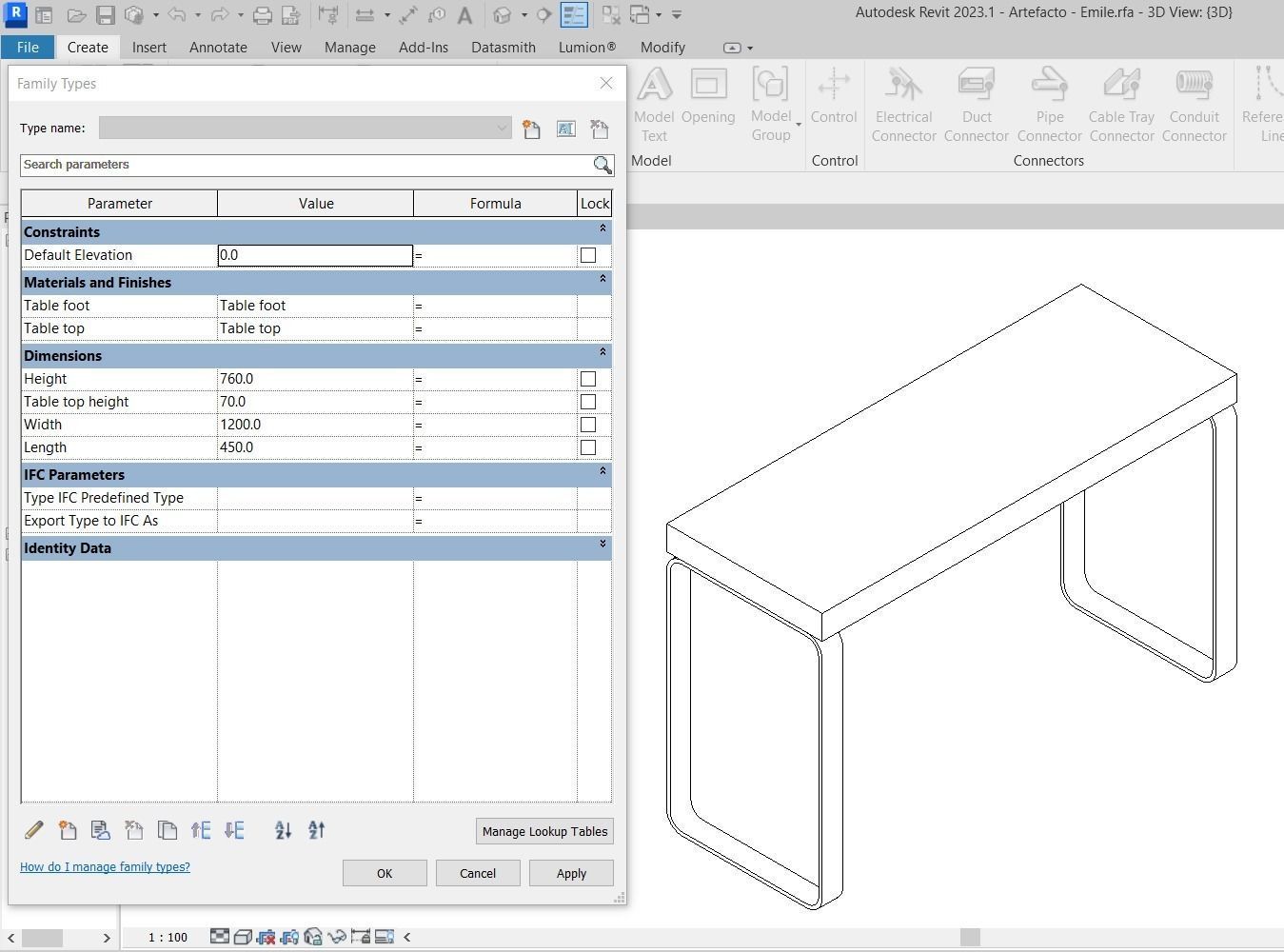Click the Undo arrow icon
This screenshot has width=1284, height=952.
point(176,15)
